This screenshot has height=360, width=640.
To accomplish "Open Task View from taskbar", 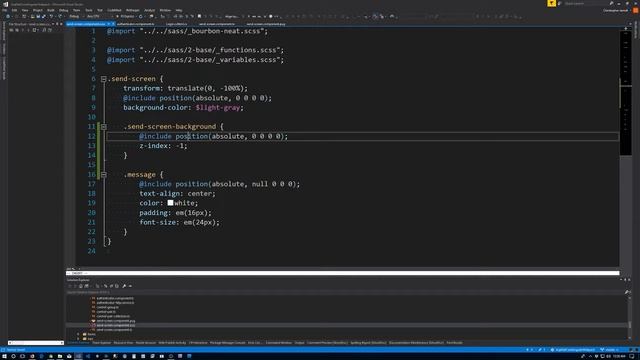I will pos(22,356).
